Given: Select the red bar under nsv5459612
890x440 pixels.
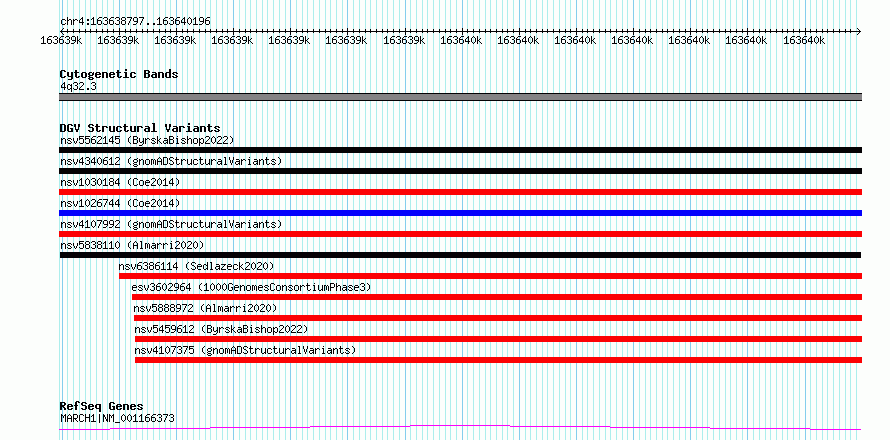Looking at the screenshot, I should click(x=498, y=339).
